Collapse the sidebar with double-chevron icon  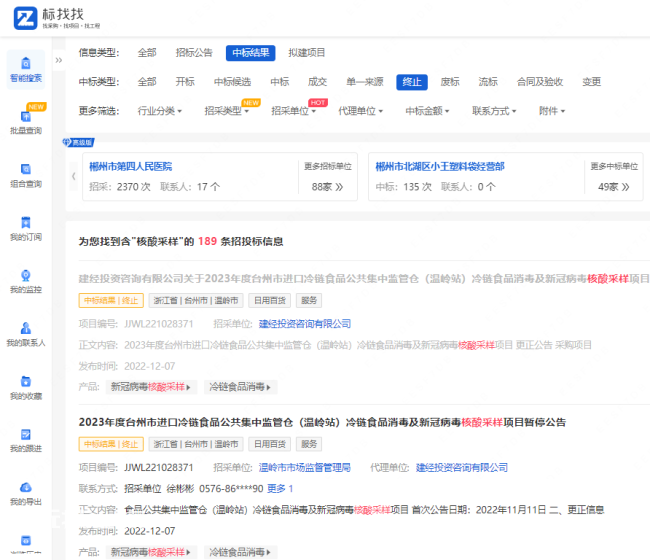point(59,60)
